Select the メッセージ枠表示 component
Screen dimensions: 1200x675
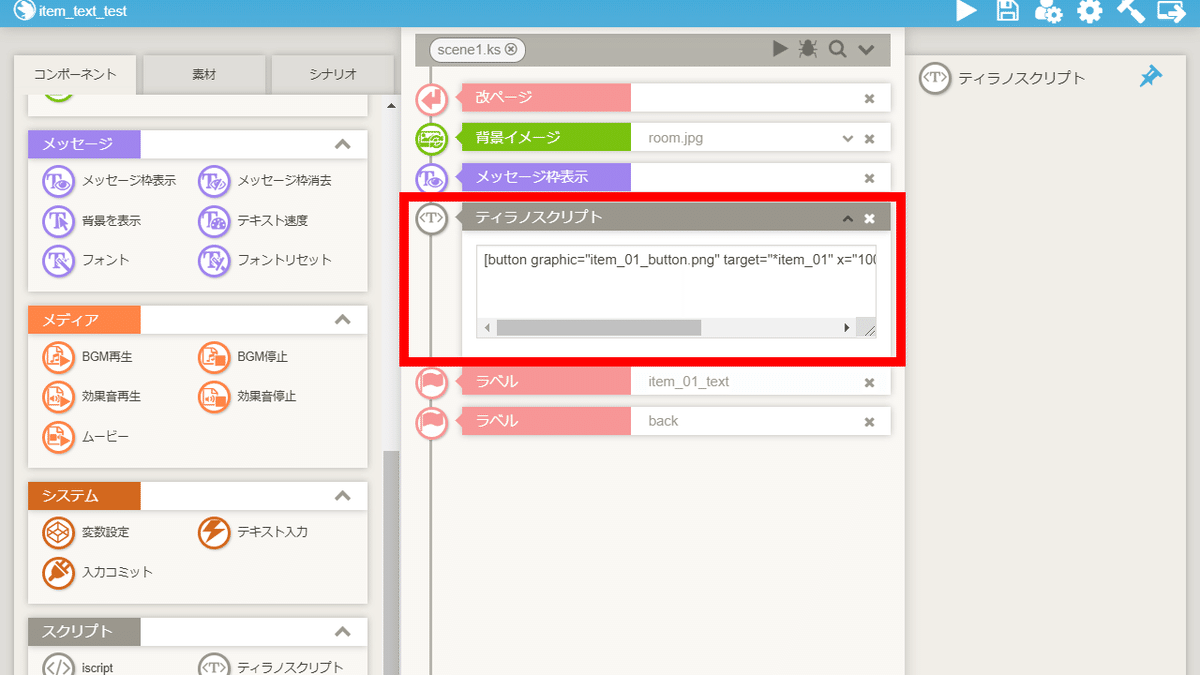pyautogui.click(x=109, y=181)
